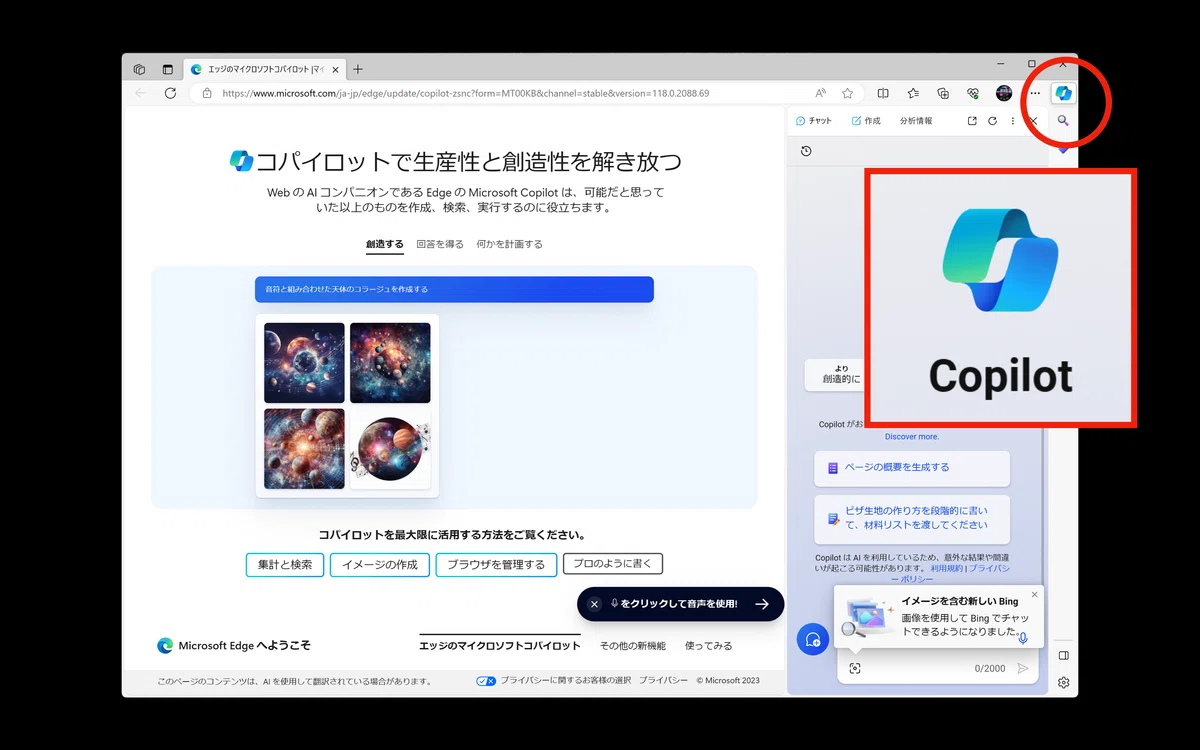Open the workspaces icon left of tabs
Screen dimensions: 1200x750
pos(140,70)
